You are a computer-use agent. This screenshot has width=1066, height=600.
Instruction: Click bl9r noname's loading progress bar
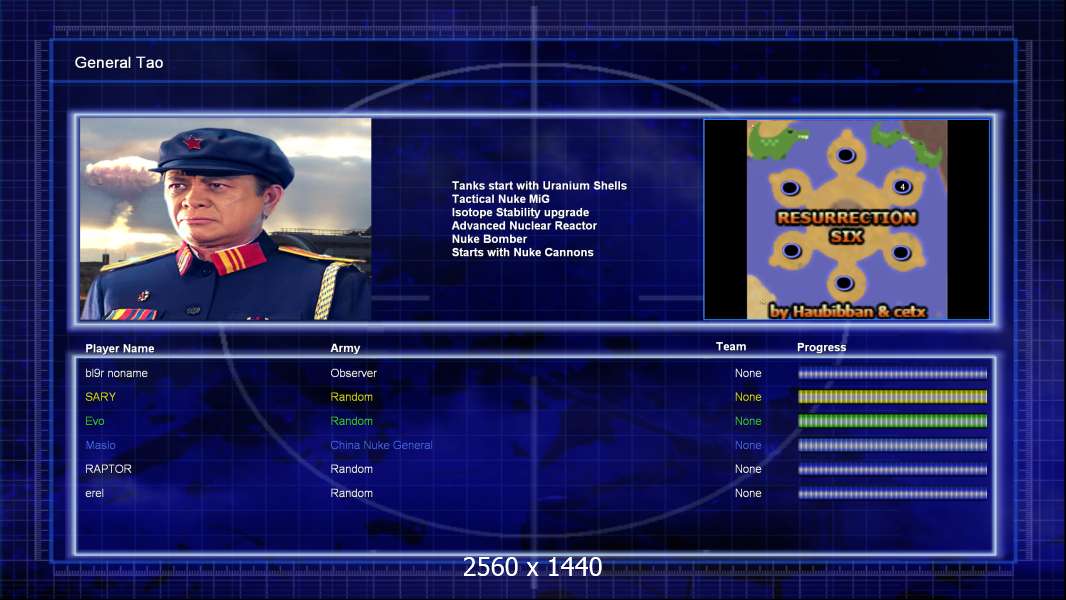pyautogui.click(x=893, y=374)
